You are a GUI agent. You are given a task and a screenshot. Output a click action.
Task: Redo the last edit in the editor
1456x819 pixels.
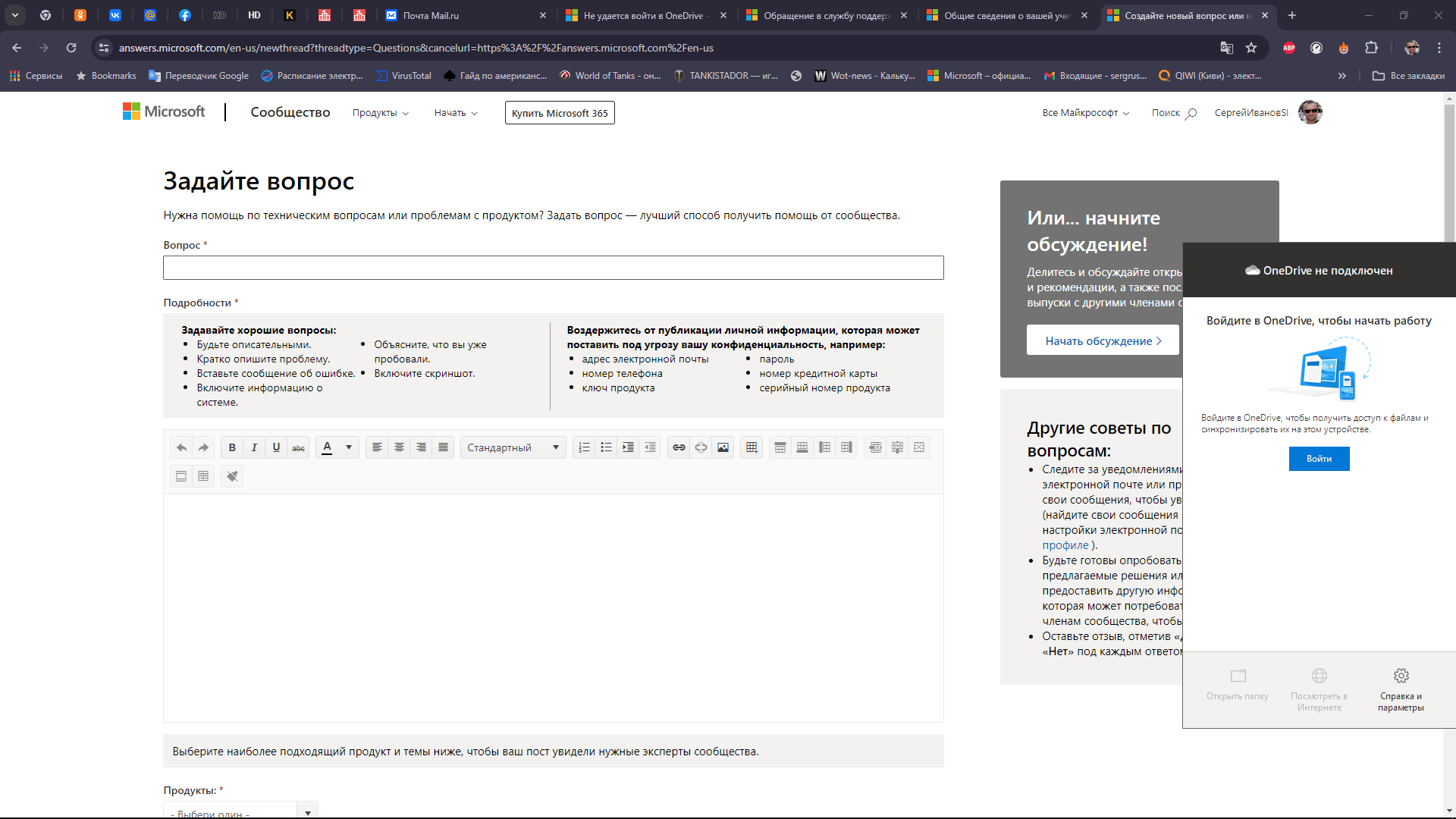pyautogui.click(x=203, y=447)
